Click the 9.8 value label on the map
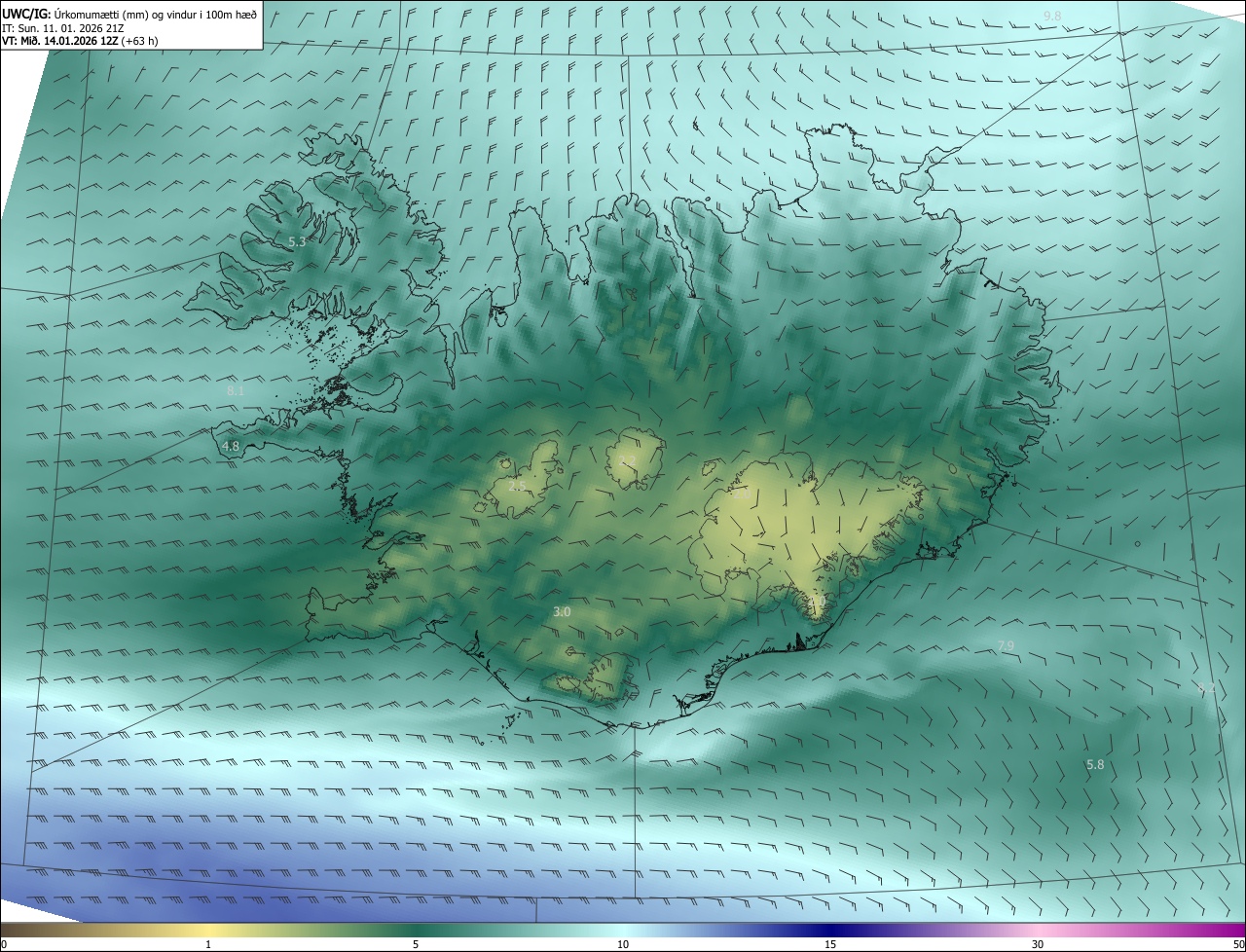 point(1052,17)
